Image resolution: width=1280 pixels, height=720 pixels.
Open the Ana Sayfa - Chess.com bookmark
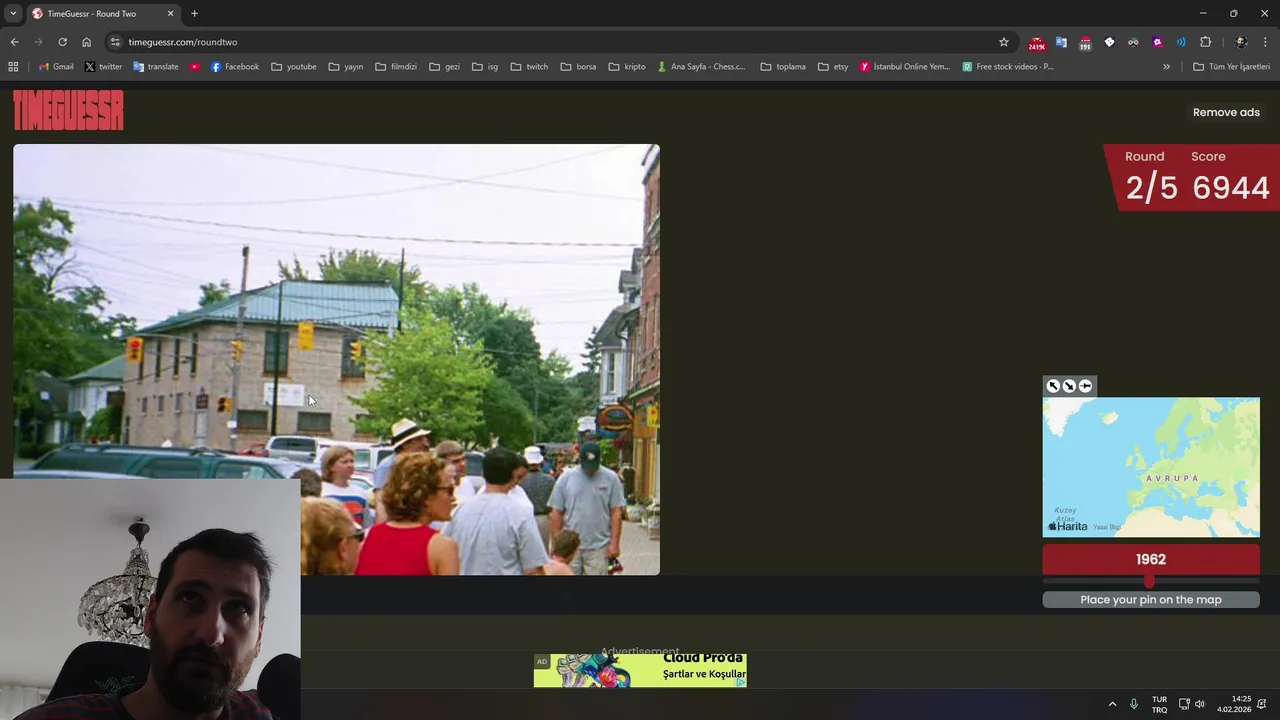pyautogui.click(x=702, y=67)
